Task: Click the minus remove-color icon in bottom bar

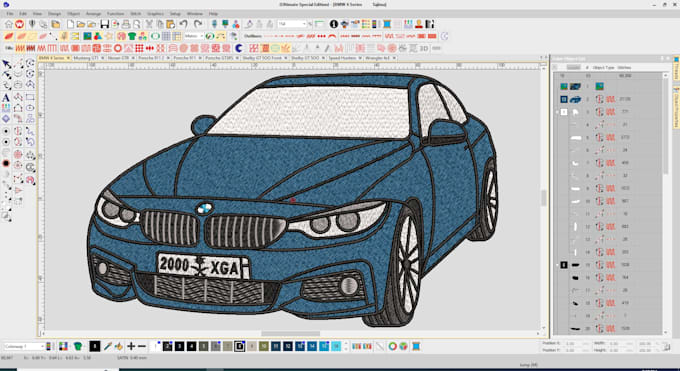Action: pyautogui.click(x=141, y=346)
